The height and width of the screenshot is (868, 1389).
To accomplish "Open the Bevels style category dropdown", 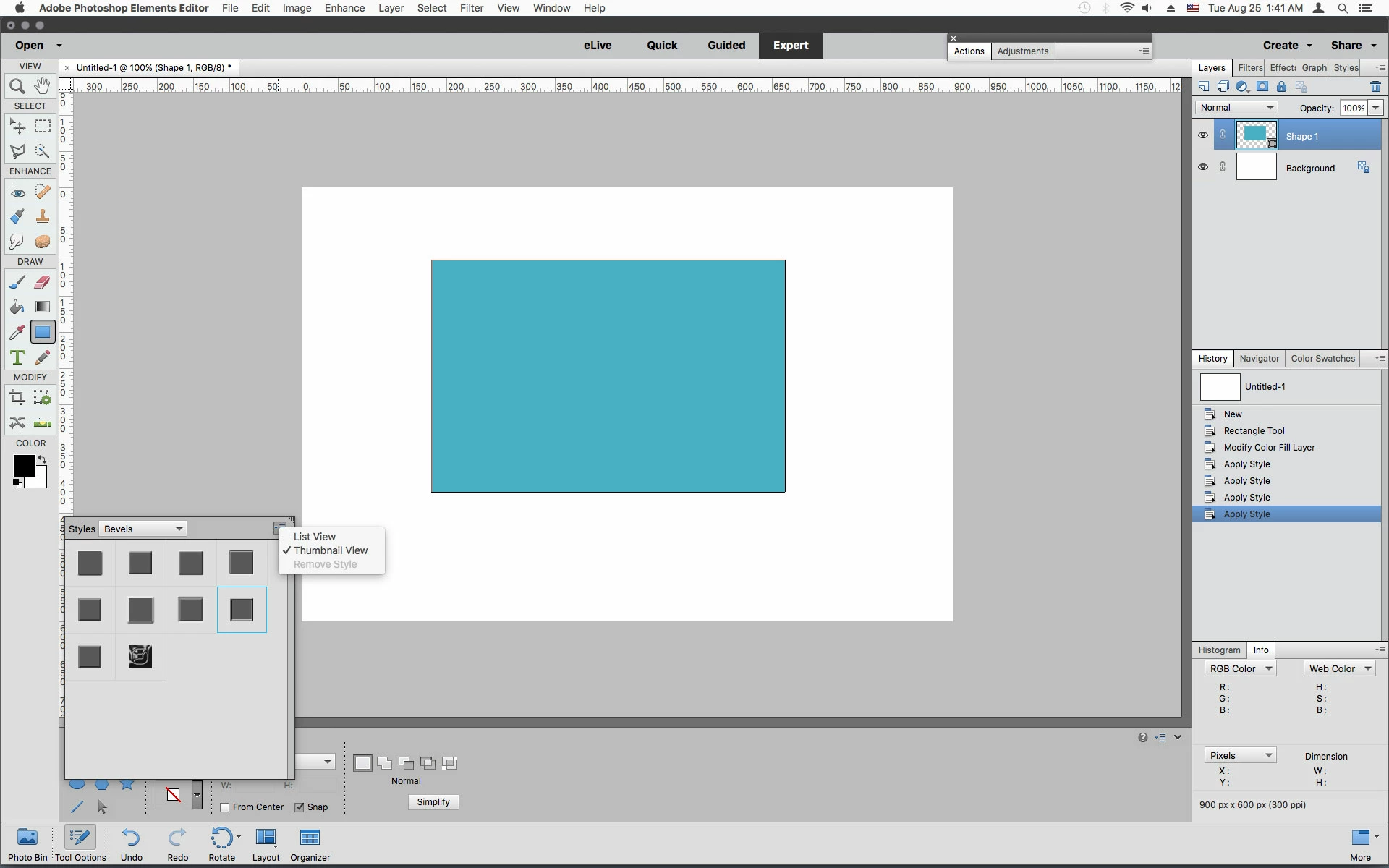I will coord(143,529).
